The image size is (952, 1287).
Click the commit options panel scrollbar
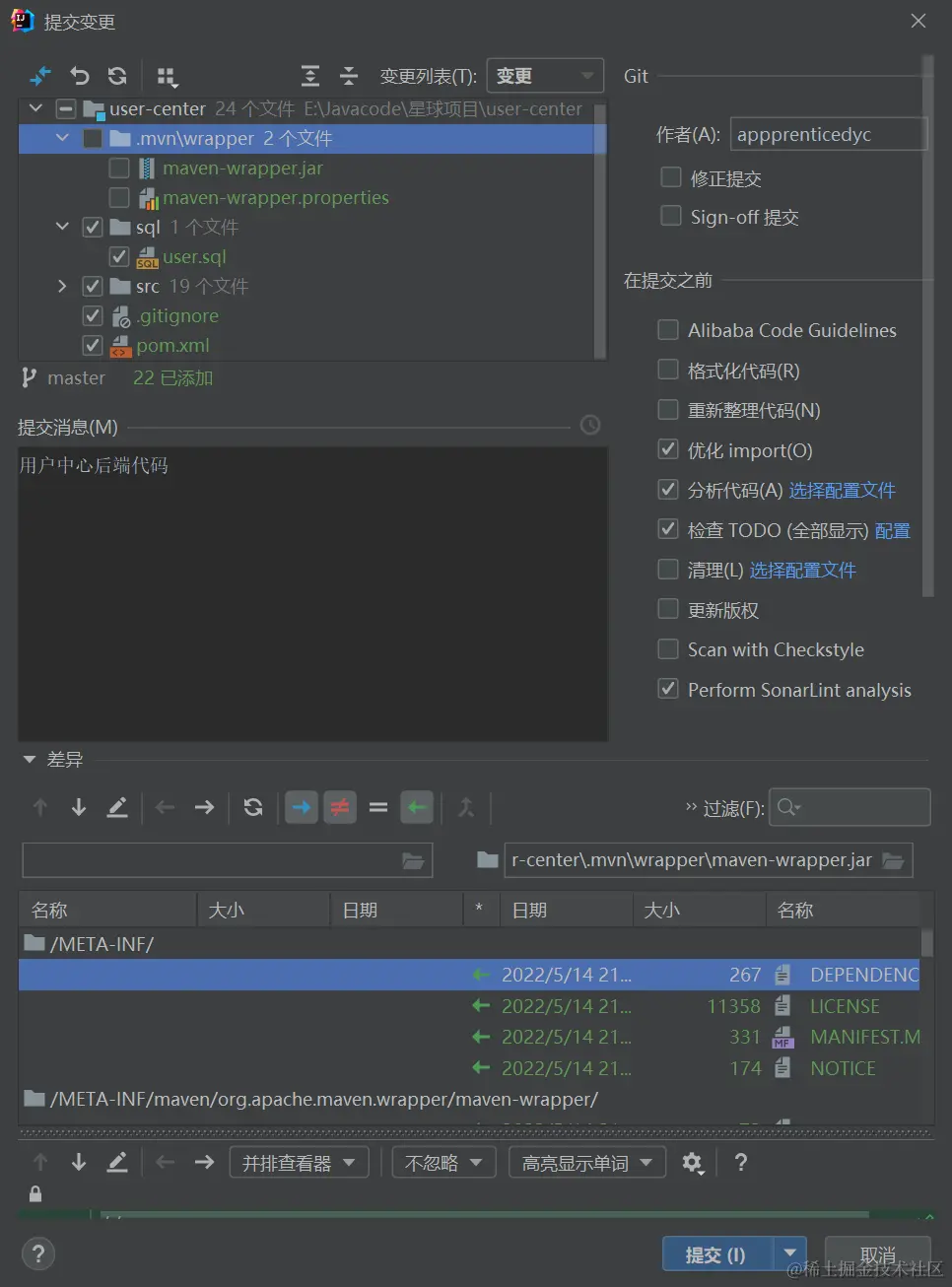click(x=927, y=325)
